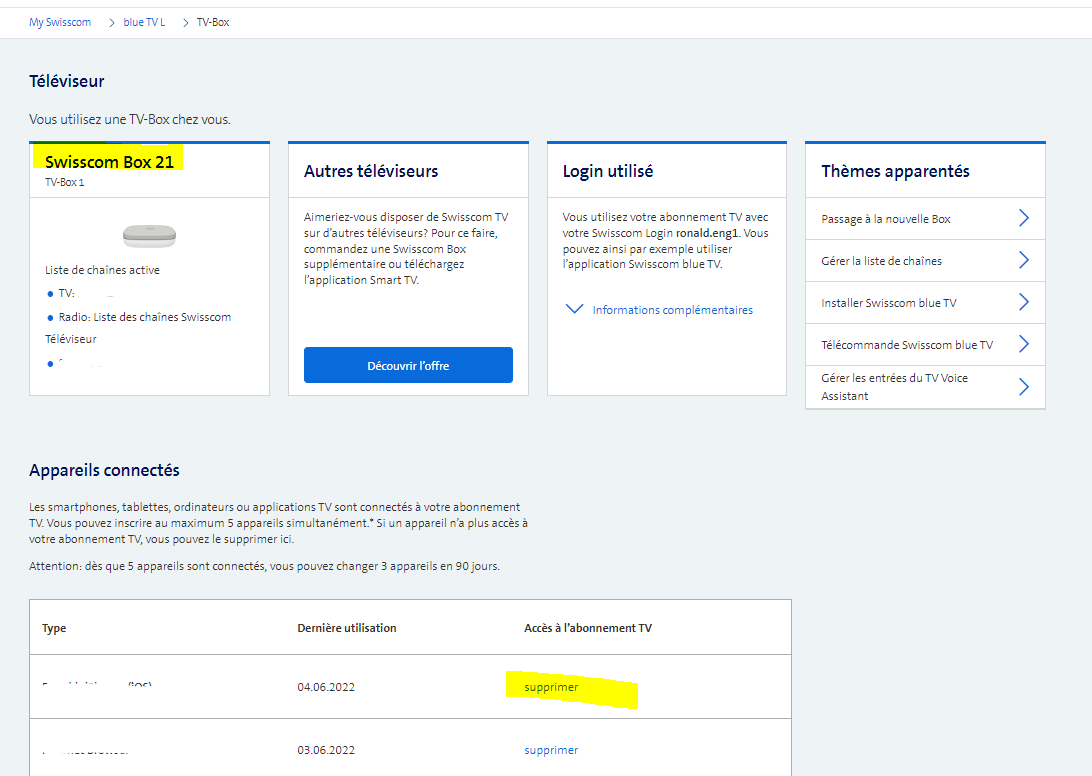Viewport: 1092px width, 776px height.
Task: Select the TV-Box breadcrumb item
Action: point(213,22)
